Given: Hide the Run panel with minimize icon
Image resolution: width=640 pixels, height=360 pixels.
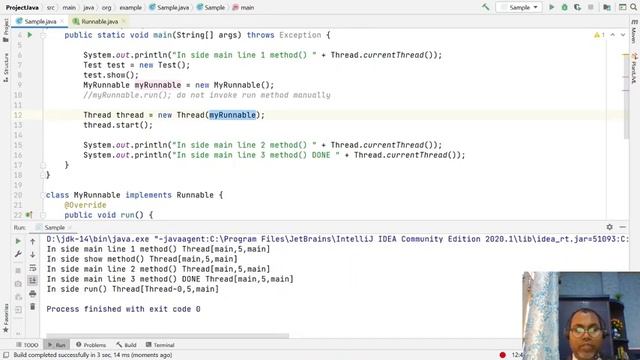Looking at the screenshot, I should (622, 227).
